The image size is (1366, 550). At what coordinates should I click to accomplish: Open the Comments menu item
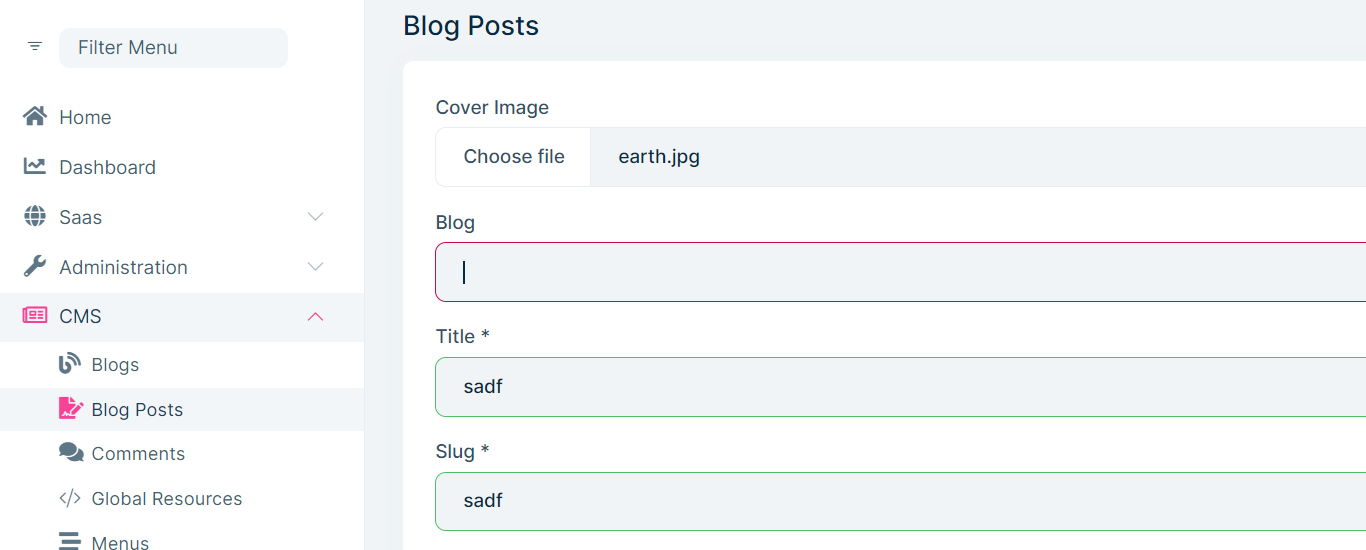(138, 454)
